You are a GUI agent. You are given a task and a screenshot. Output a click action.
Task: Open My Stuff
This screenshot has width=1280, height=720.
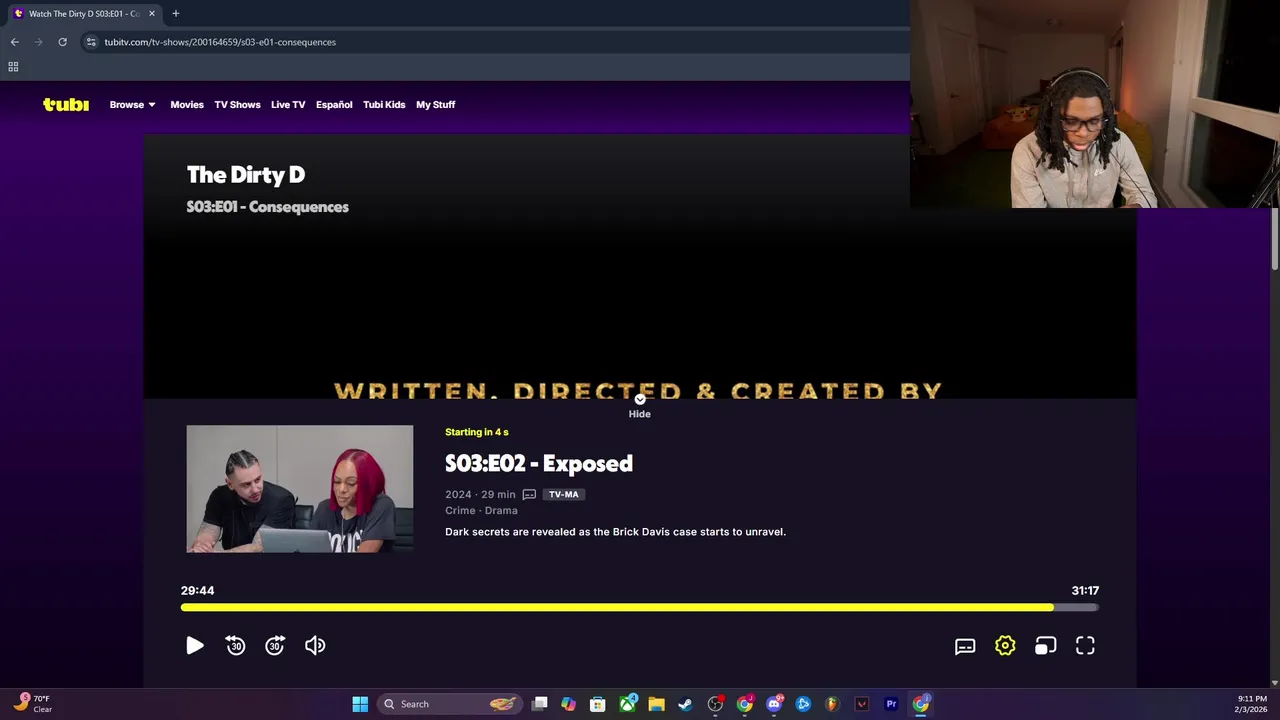[x=435, y=104]
